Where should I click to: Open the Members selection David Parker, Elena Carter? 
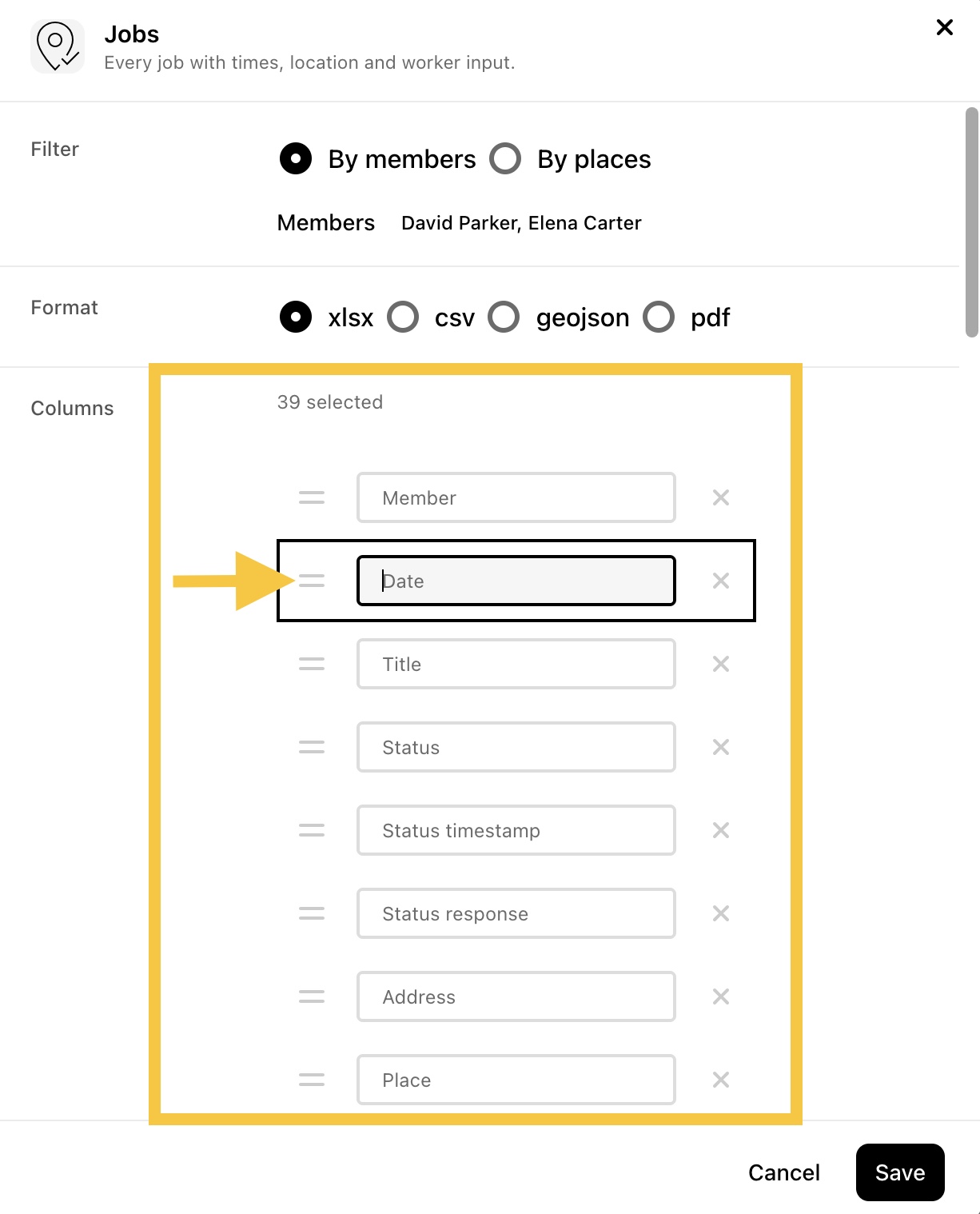(521, 223)
